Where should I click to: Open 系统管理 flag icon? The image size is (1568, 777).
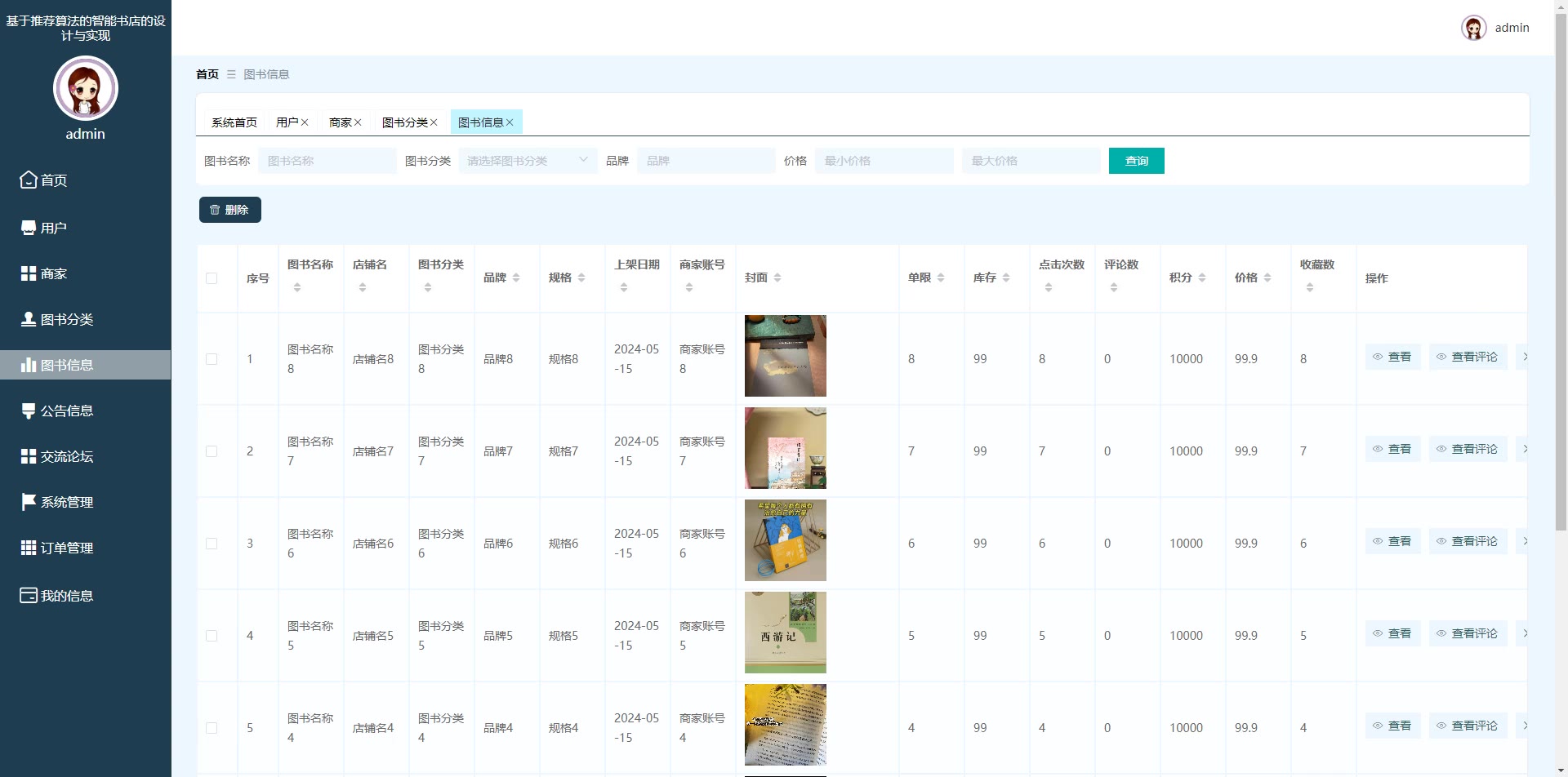[29, 502]
